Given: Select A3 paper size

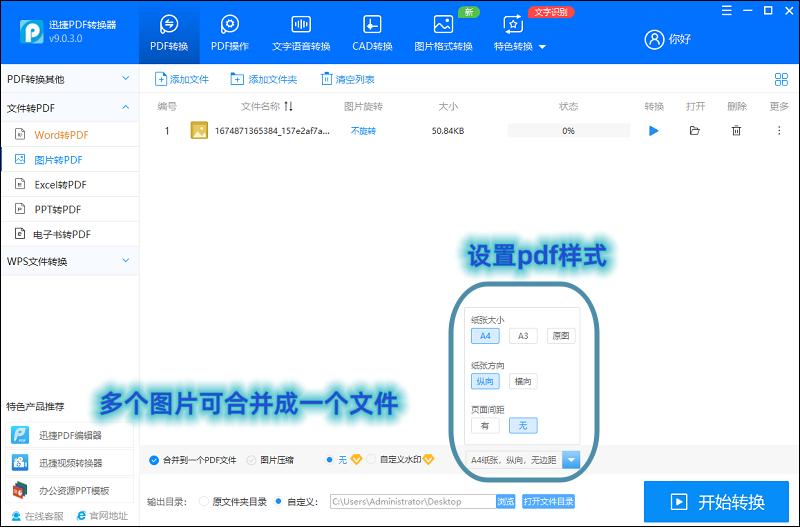Looking at the screenshot, I should [x=523, y=336].
